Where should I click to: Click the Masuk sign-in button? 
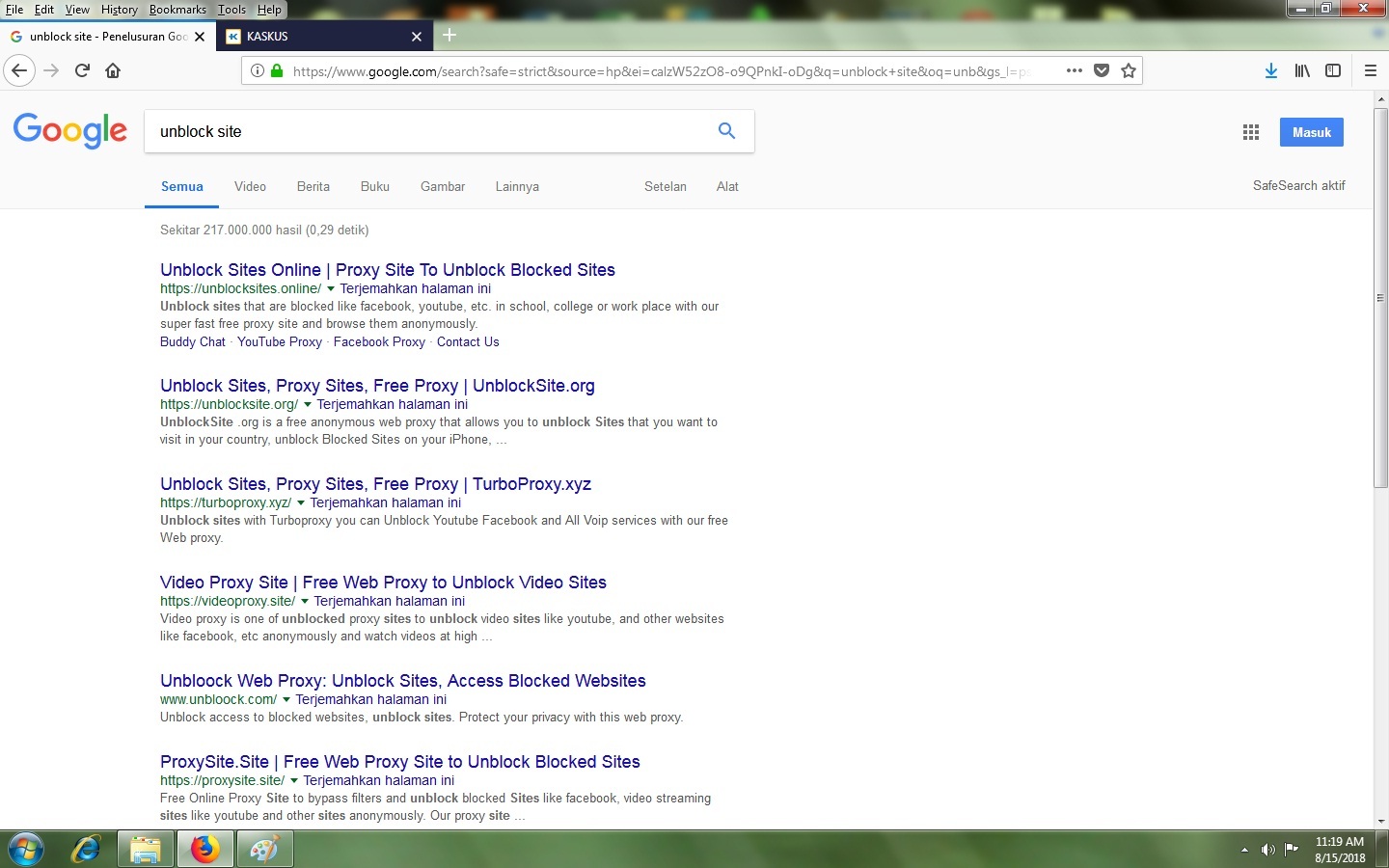1312,132
